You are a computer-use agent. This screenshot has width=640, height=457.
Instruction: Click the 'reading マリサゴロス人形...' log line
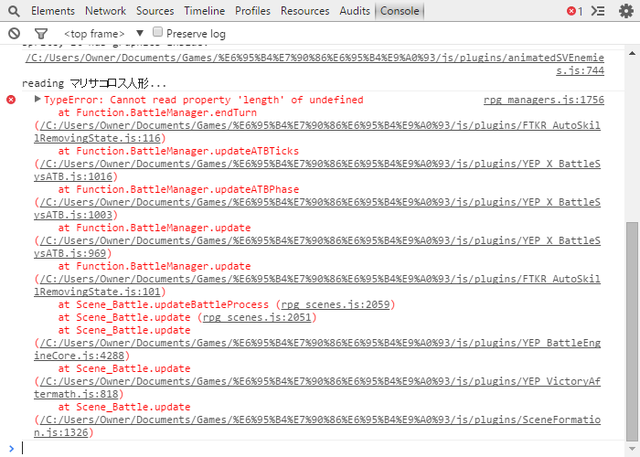[x=94, y=84]
